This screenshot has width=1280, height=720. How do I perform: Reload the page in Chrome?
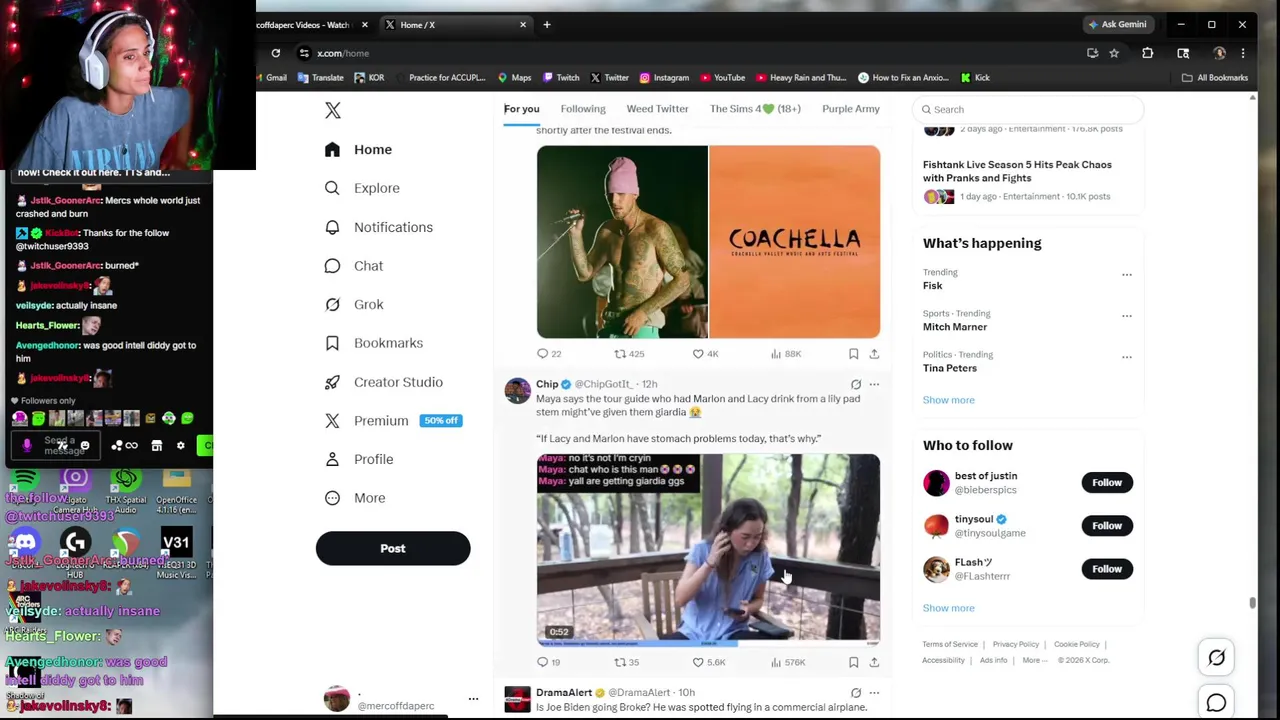pos(276,53)
